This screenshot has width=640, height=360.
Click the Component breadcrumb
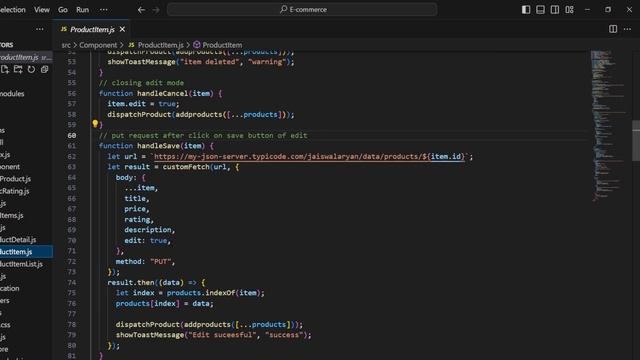click(98, 45)
